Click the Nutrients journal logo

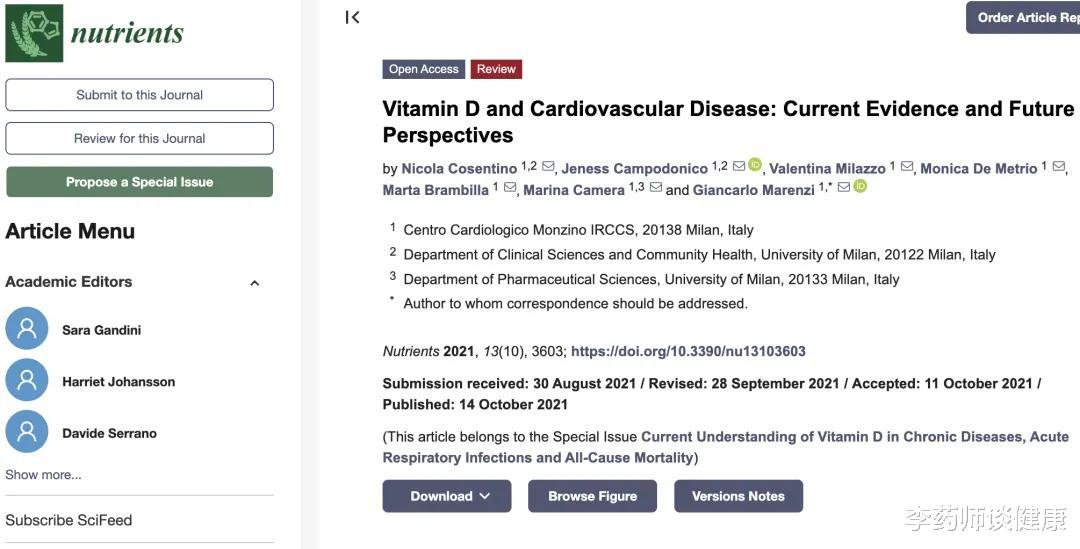pos(95,32)
